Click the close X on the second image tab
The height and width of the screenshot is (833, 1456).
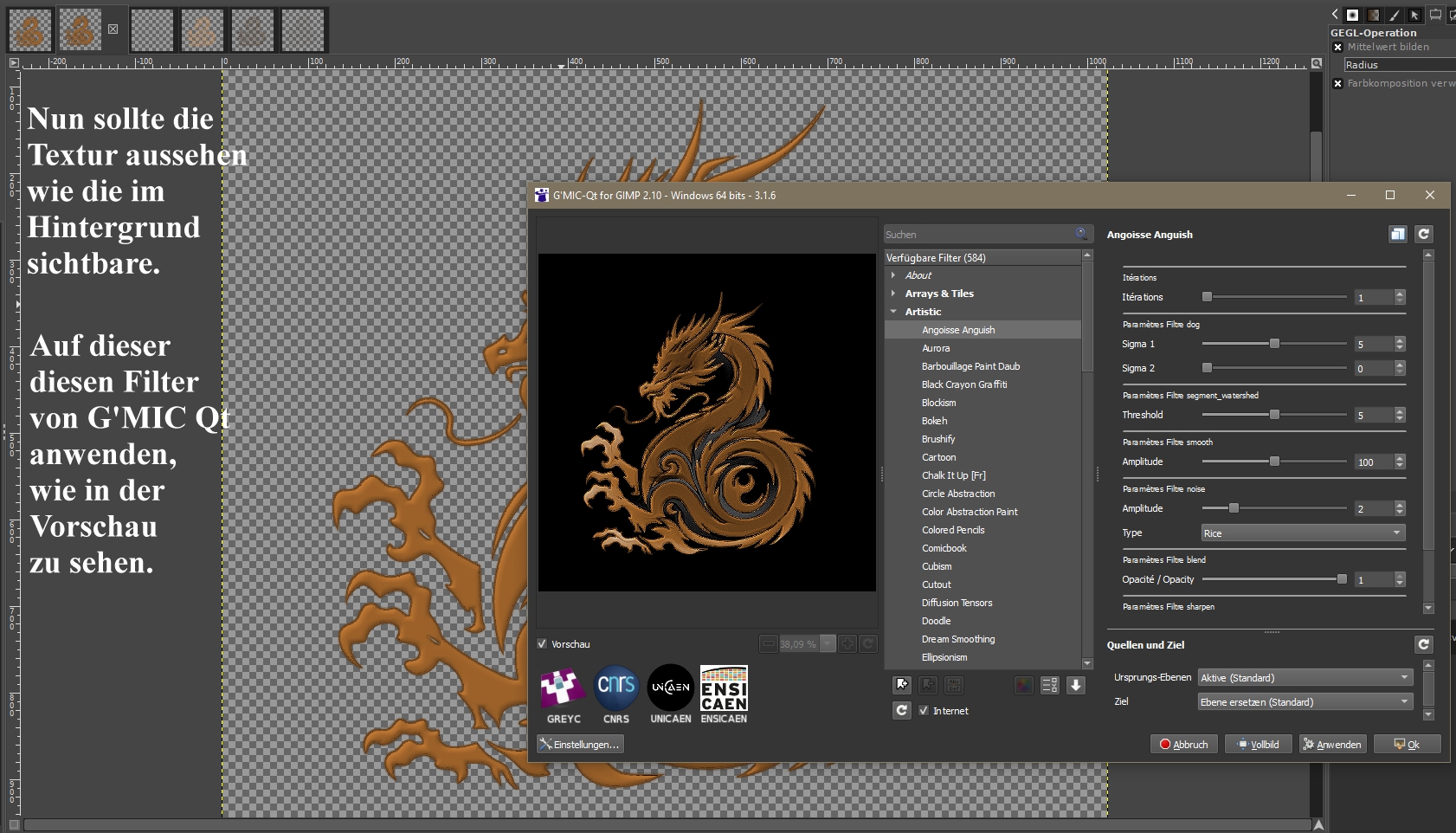click(113, 29)
